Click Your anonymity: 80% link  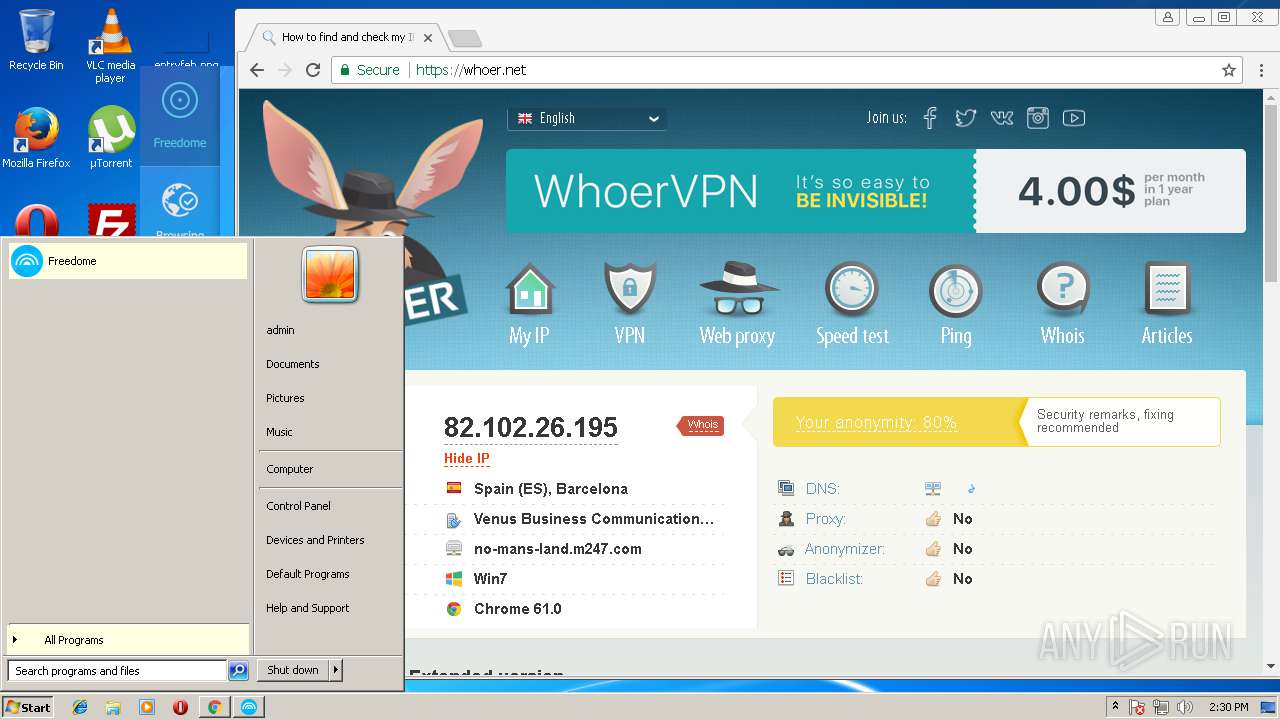point(876,423)
